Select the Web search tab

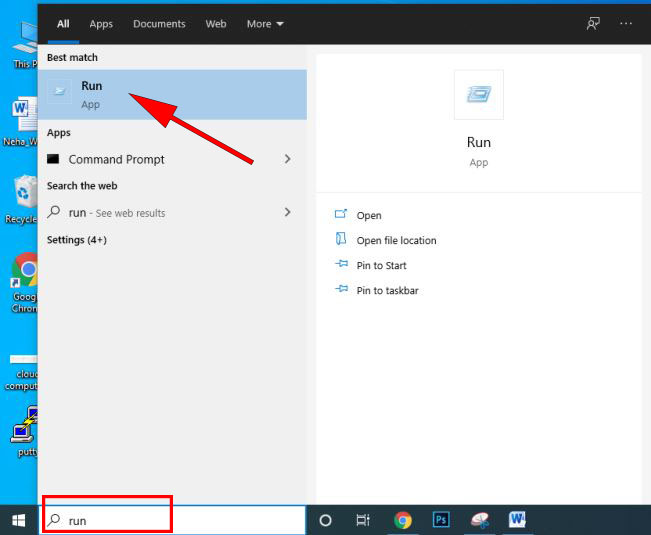(x=216, y=23)
